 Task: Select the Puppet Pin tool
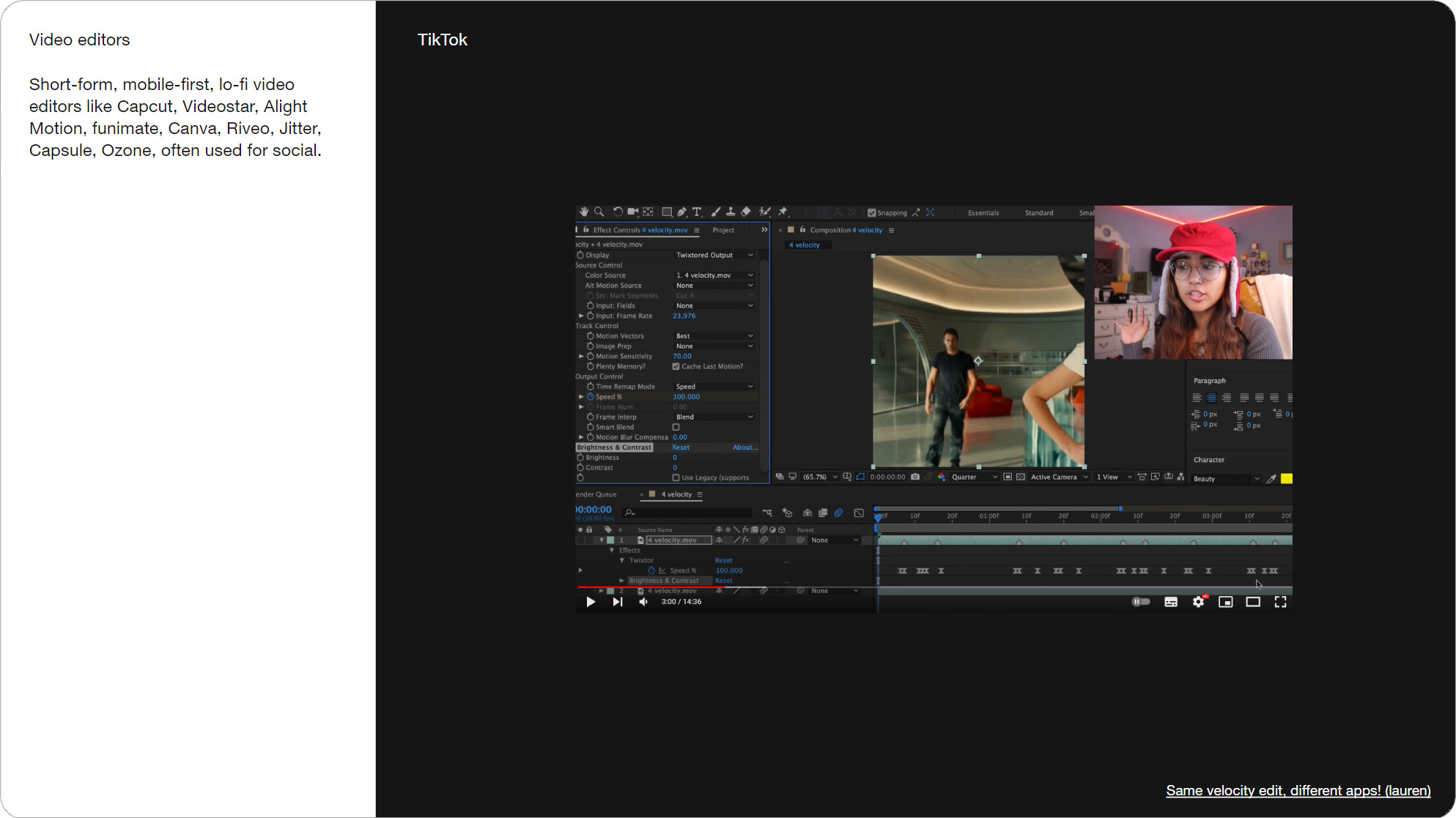coord(783,212)
